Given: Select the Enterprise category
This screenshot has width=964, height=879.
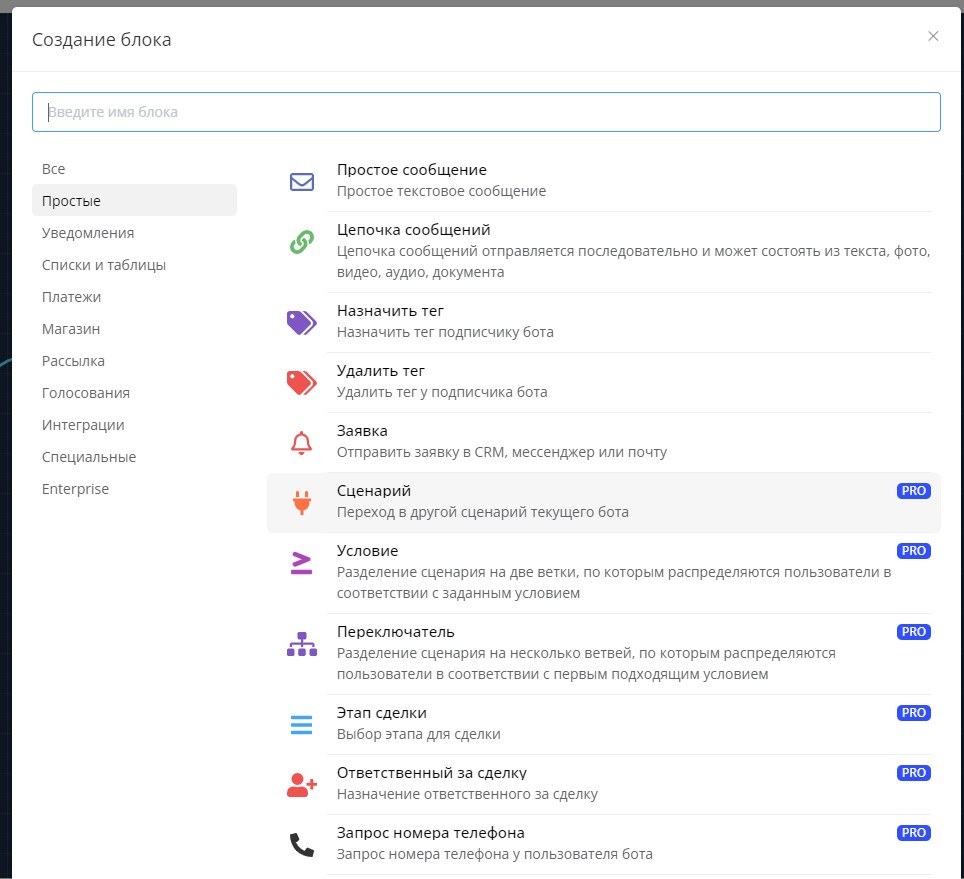Looking at the screenshot, I should point(75,489).
